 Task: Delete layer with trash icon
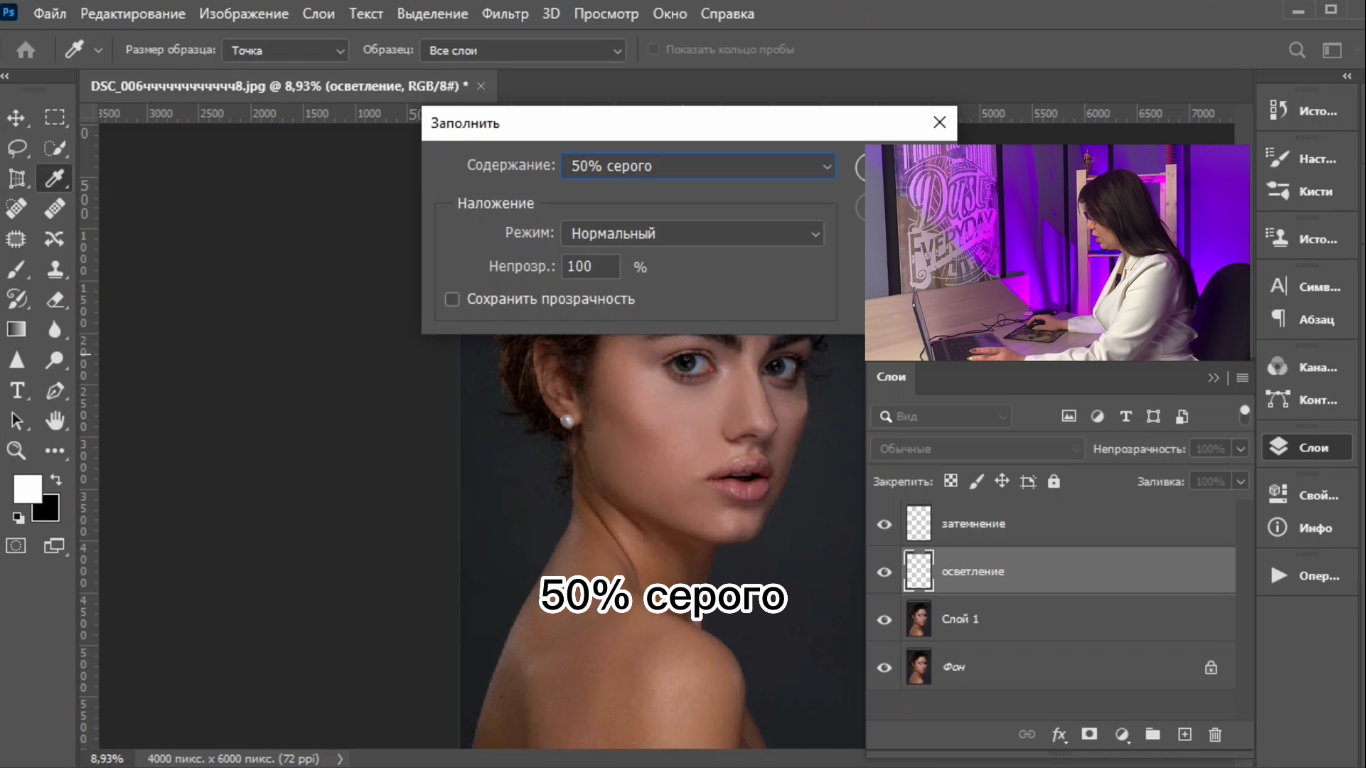(1216, 734)
